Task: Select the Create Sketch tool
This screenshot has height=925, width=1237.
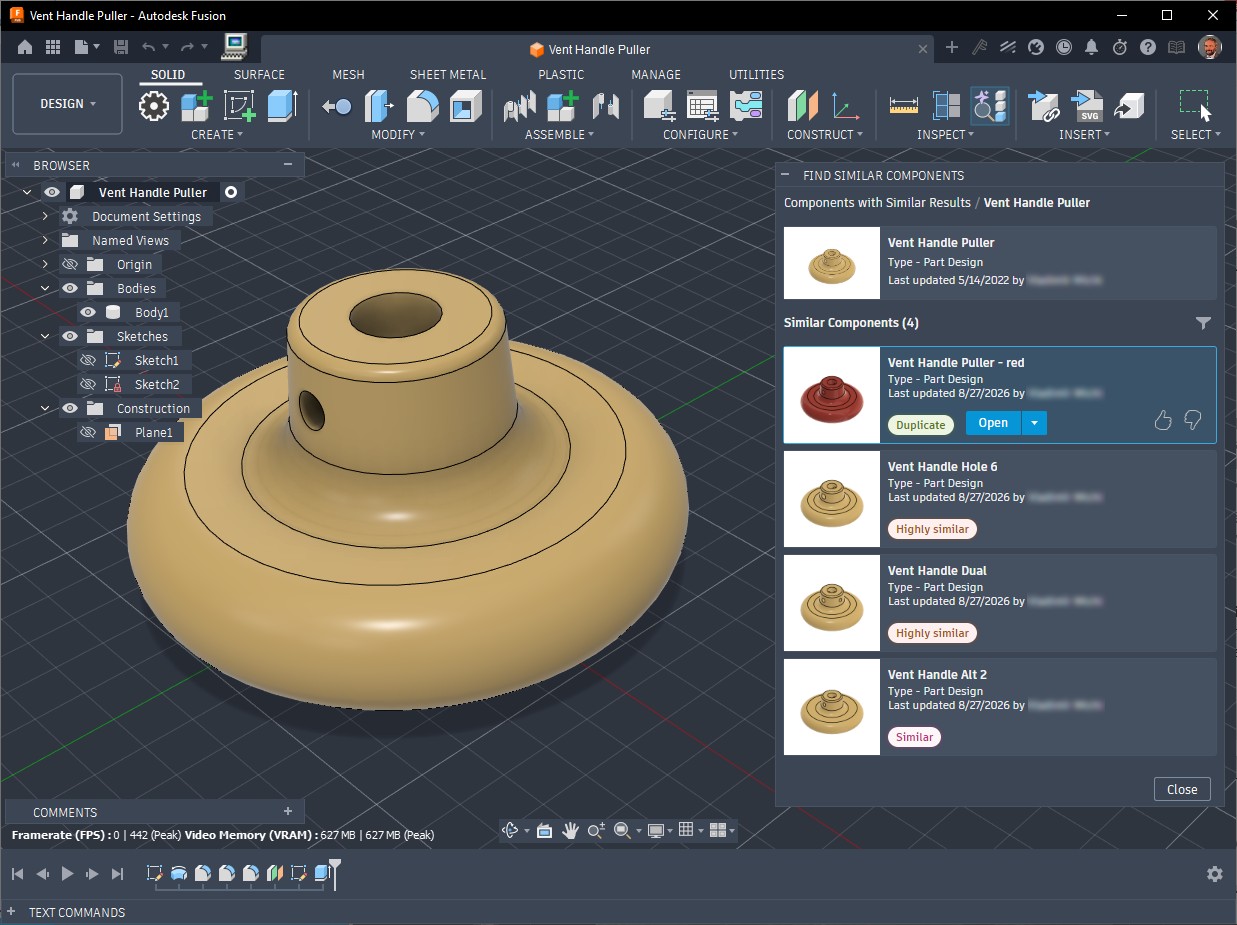Action: click(239, 105)
